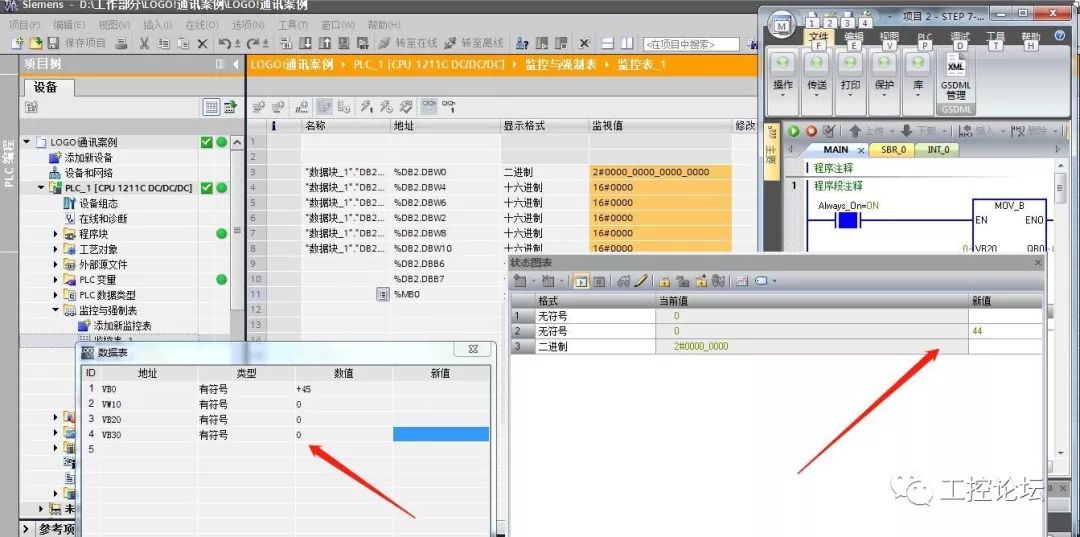
Task: Click 添加新监控表 in project tree
Action: 122,325
